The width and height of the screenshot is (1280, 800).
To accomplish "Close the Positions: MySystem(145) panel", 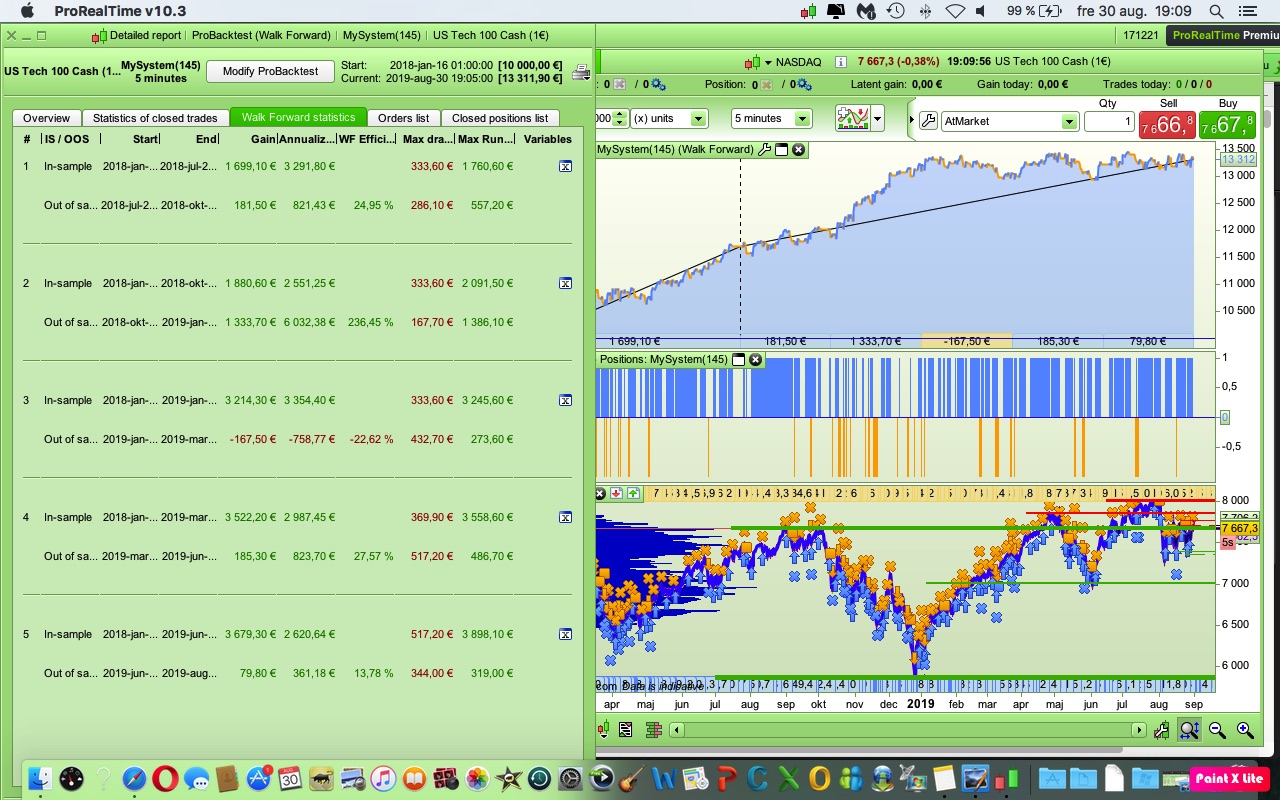I will 755,360.
